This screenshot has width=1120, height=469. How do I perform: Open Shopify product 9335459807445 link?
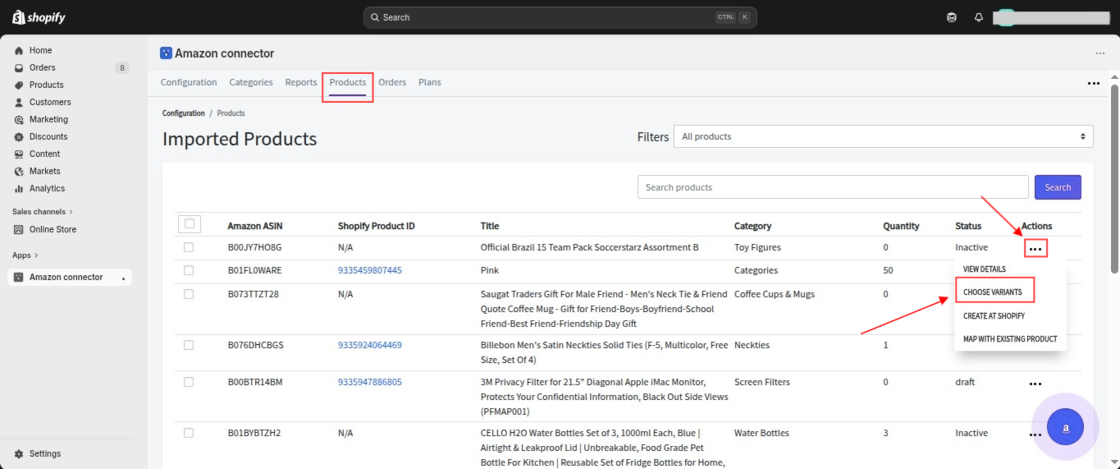point(369,271)
